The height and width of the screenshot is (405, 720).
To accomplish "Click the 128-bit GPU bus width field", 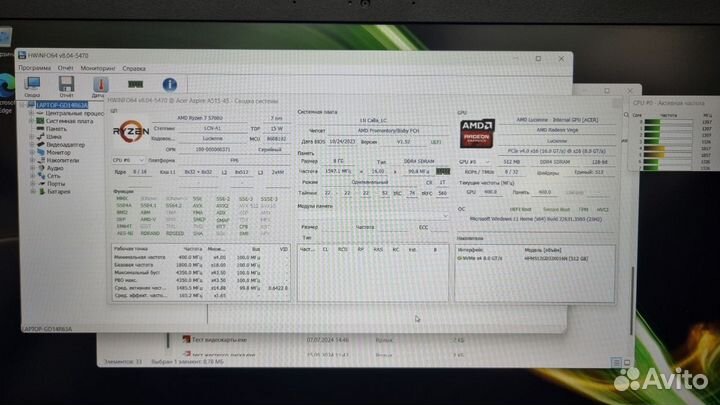I will [x=599, y=162].
